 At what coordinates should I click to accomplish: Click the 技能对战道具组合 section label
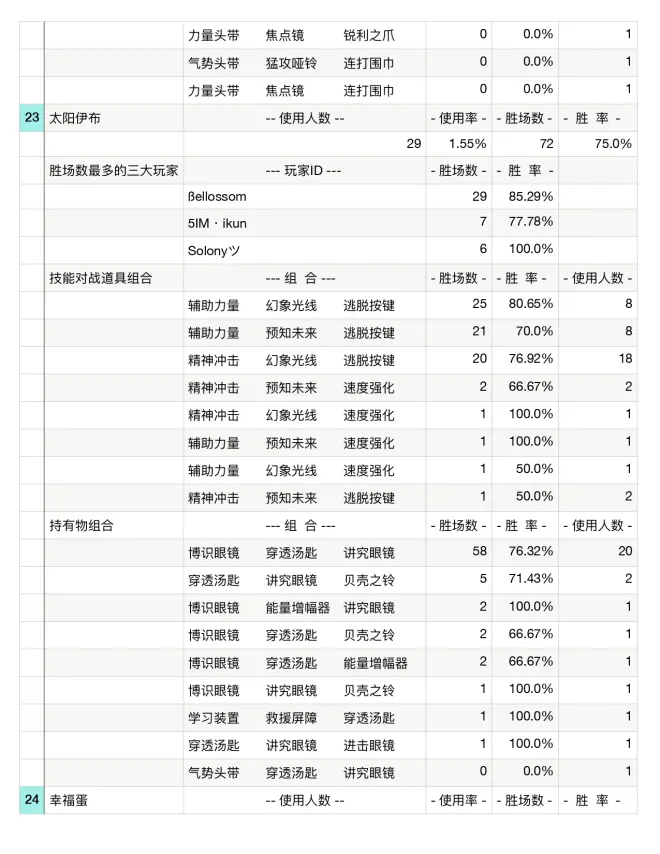[103, 277]
